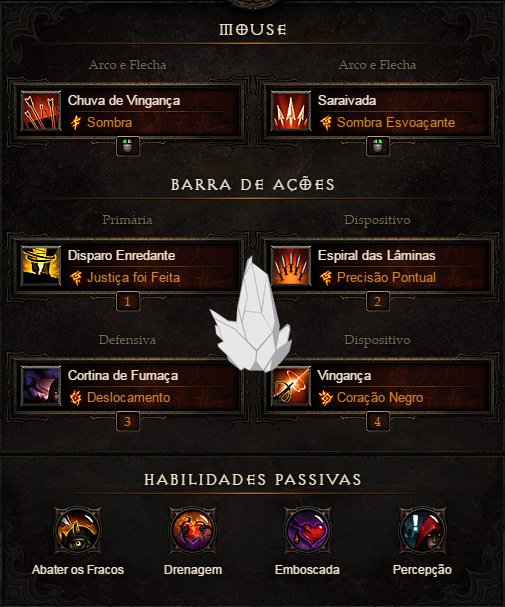
Task: Click the Vingança skill icon
Action: point(291,386)
